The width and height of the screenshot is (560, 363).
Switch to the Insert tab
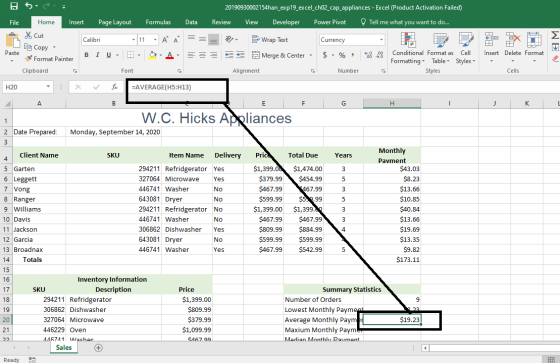click(x=76, y=22)
